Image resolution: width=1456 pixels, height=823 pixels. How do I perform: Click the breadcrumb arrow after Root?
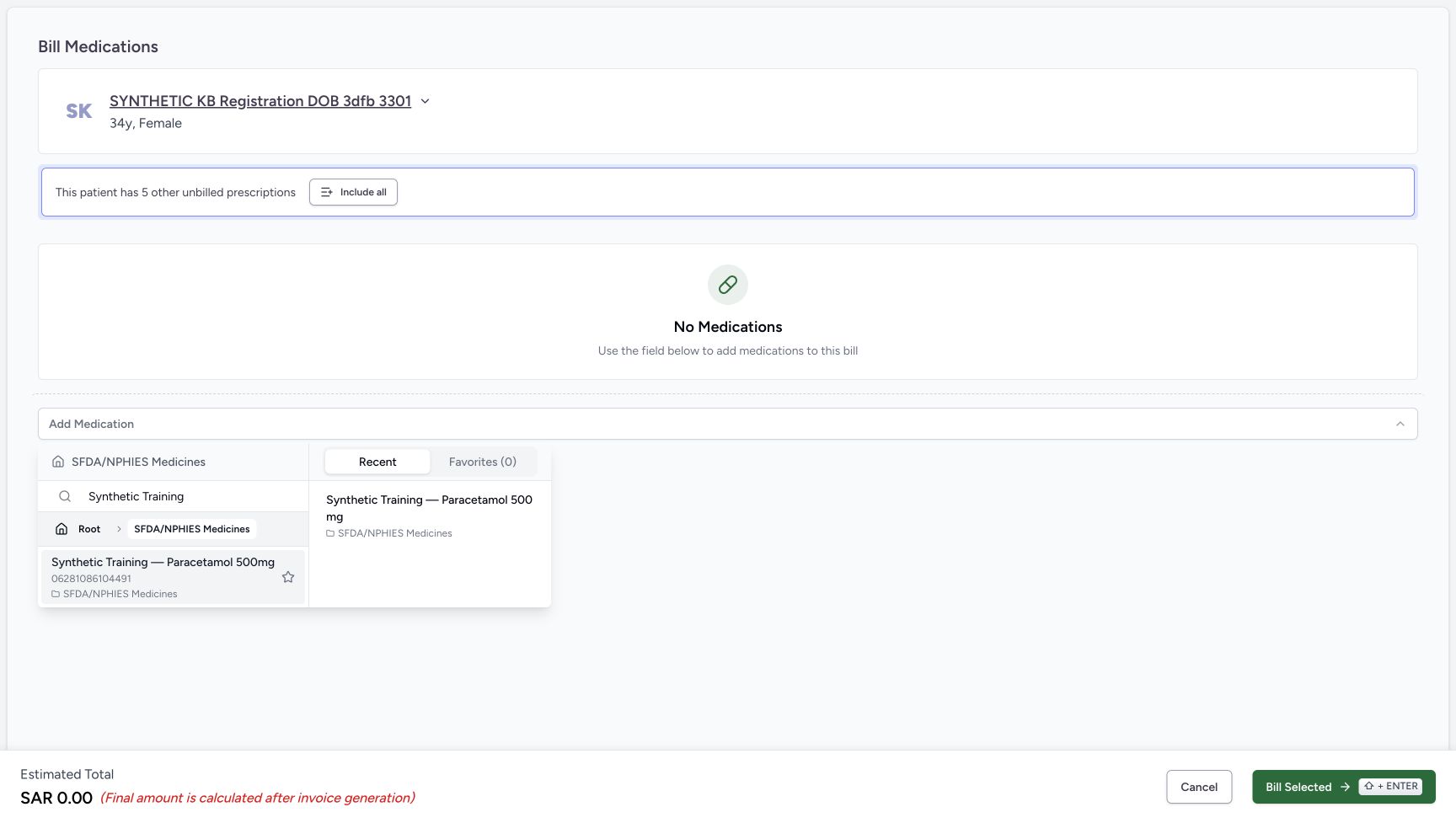pyautogui.click(x=119, y=529)
